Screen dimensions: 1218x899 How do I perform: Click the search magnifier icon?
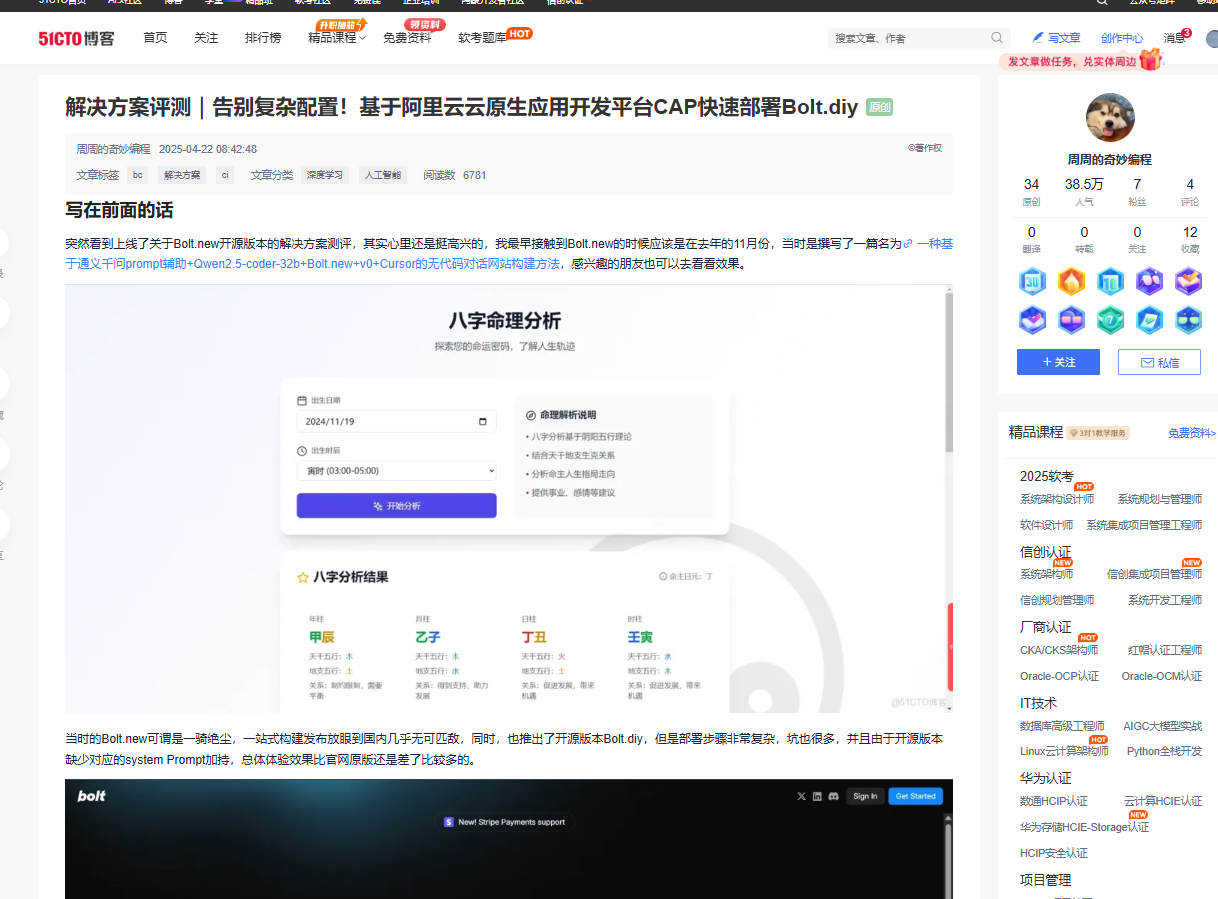(997, 38)
